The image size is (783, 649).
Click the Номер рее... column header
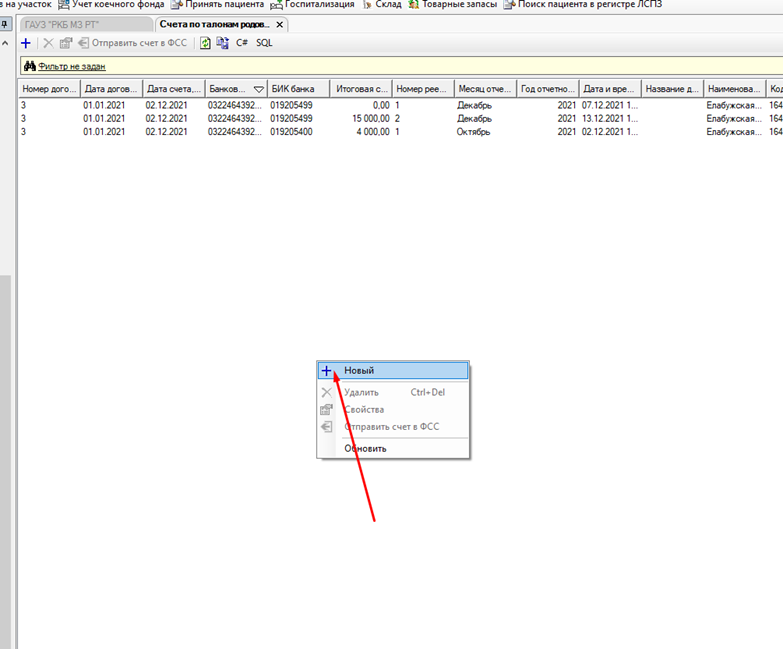(423, 89)
